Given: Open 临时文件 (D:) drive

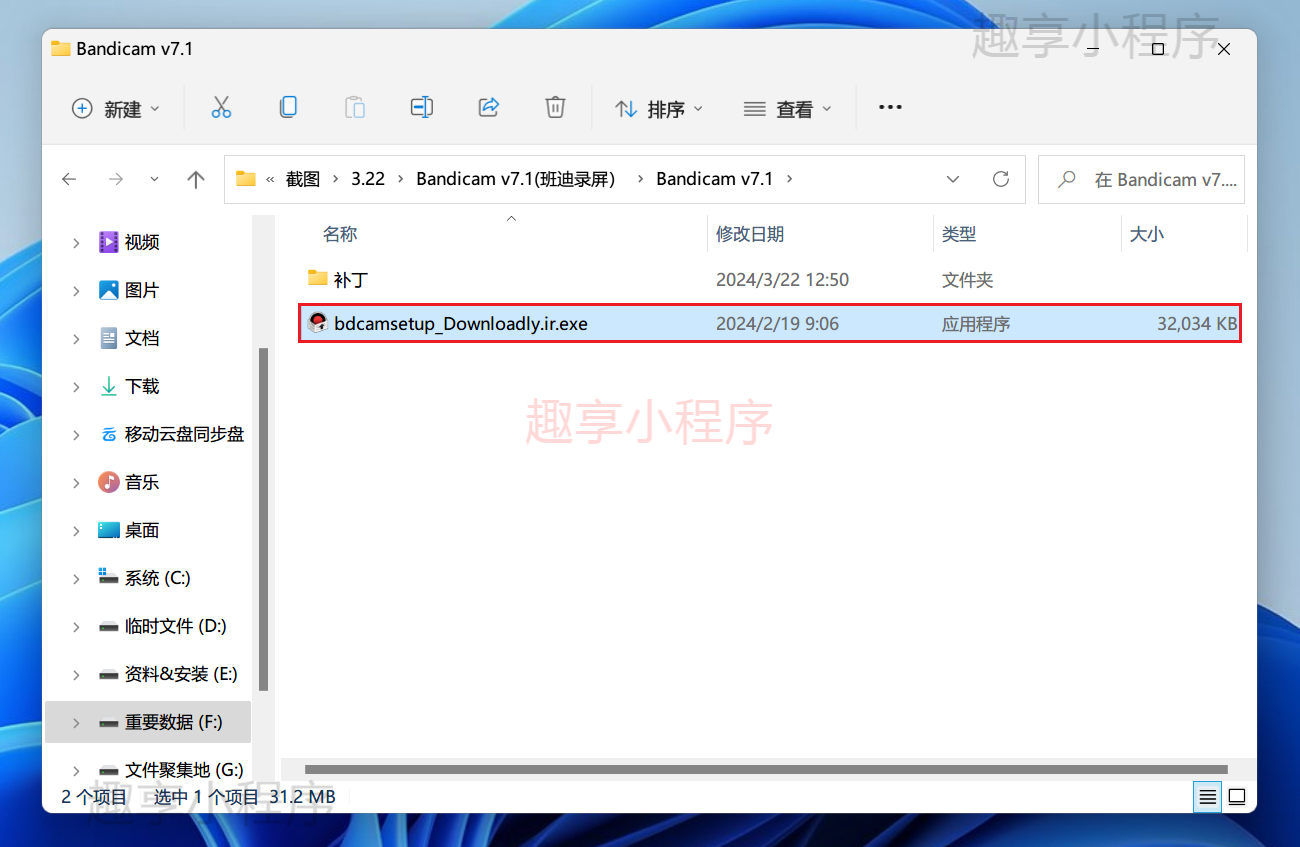Looking at the screenshot, I should click(176, 626).
